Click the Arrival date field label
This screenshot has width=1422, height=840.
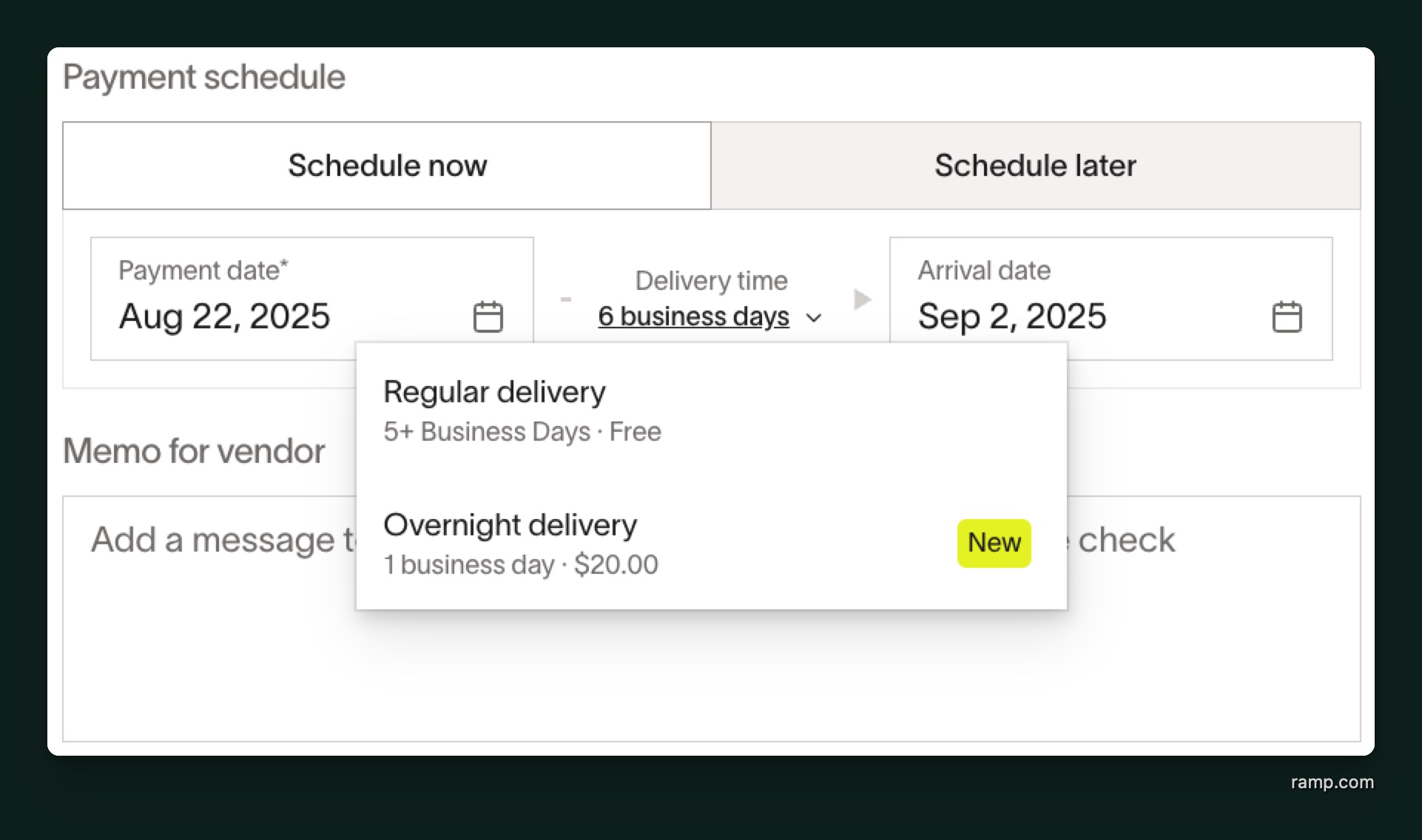pyautogui.click(x=984, y=271)
